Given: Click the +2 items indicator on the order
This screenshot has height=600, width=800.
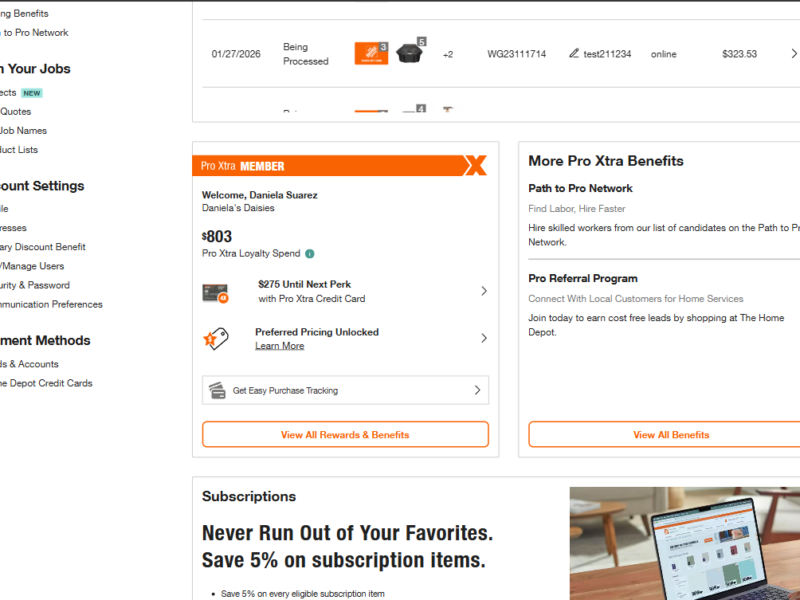Looking at the screenshot, I should pyautogui.click(x=447, y=54).
